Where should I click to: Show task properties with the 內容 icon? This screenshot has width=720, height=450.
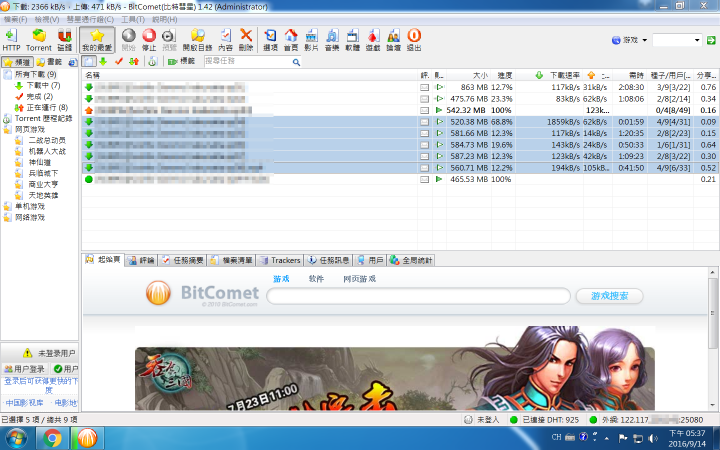pyautogui.click(x=225, y=40)
